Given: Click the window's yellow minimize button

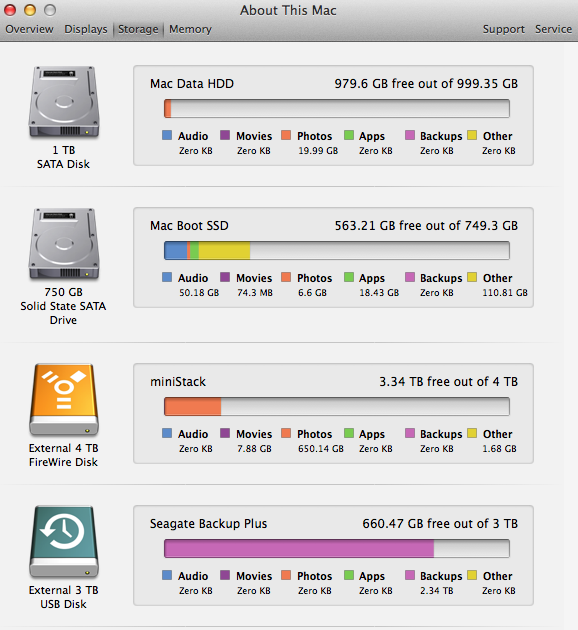Looking at the screenshot, I should (x=30, y=10).
